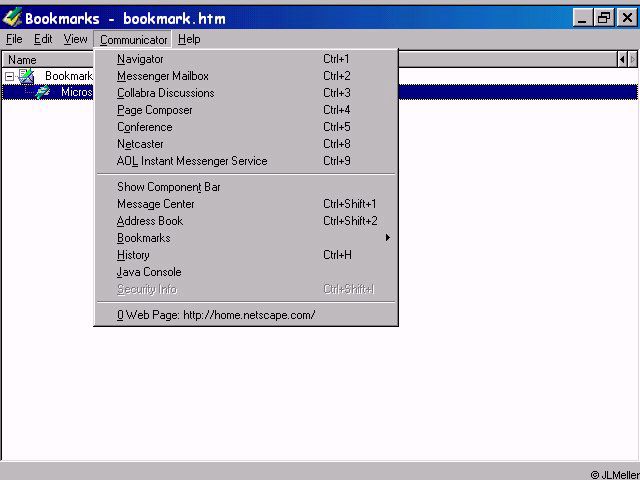Viewport: 640px width, 480px height.
Task: Choose Navigator from the Communicator menu
Action: coord(246,59)
